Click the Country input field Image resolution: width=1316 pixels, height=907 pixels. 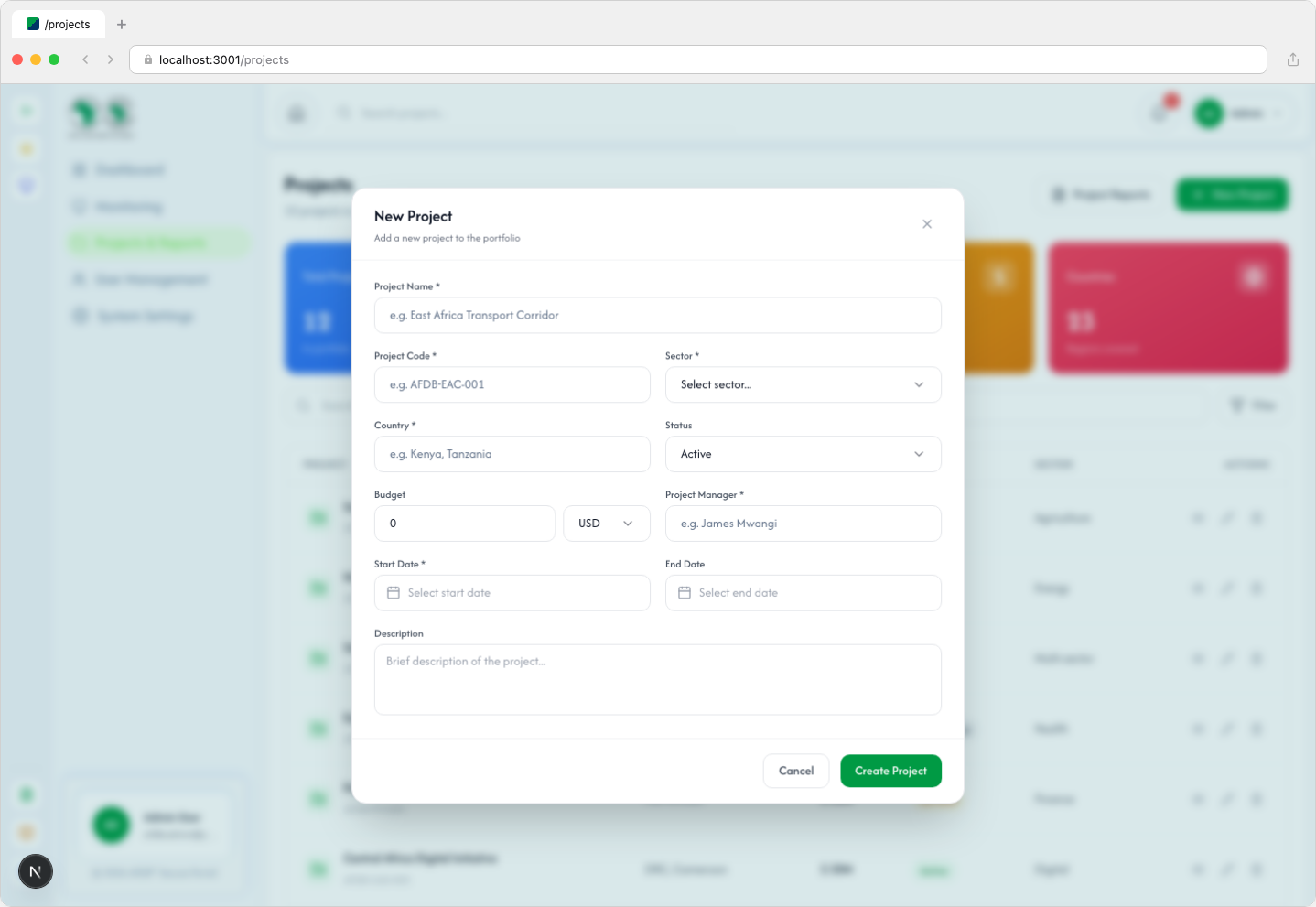(x=512, y=454)
